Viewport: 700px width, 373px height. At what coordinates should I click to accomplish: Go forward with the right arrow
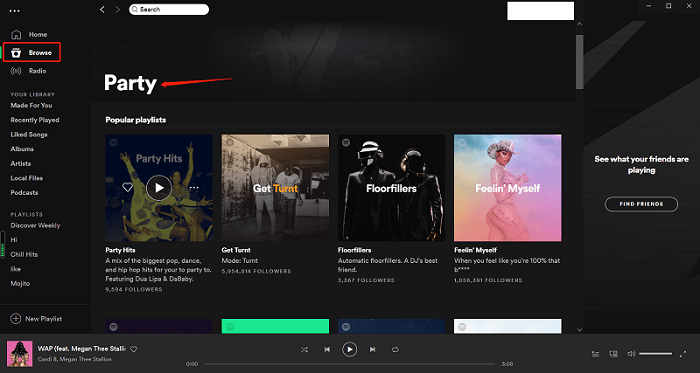pos(117,9)
